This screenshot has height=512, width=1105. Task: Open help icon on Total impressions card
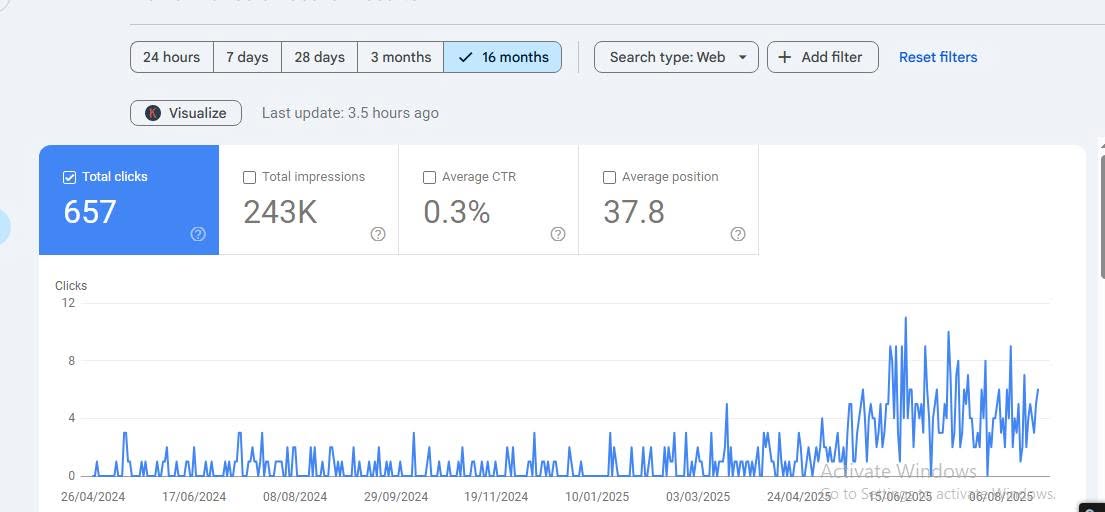pyautogui.click(x=378, y=235)
